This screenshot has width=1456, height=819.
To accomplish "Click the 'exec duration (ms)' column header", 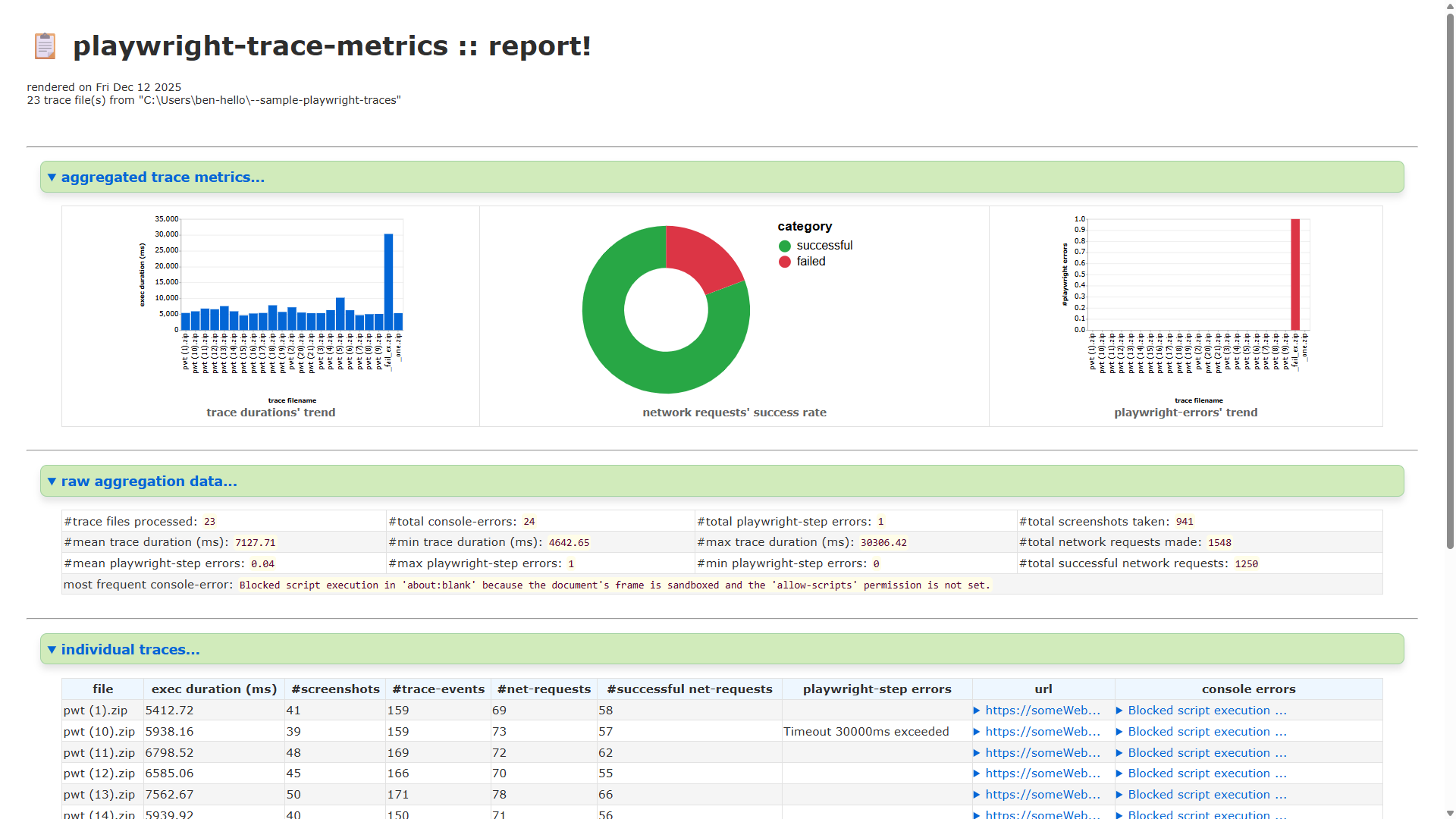I will click(213, 689).
